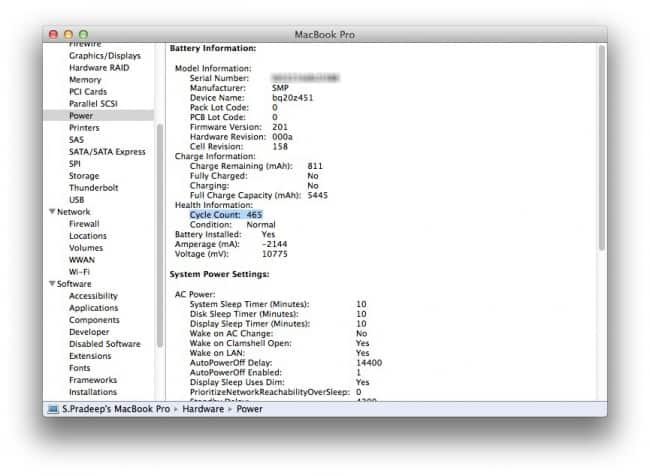Select the Software category label
650x476 pixels.
click(x=74, y=284)
